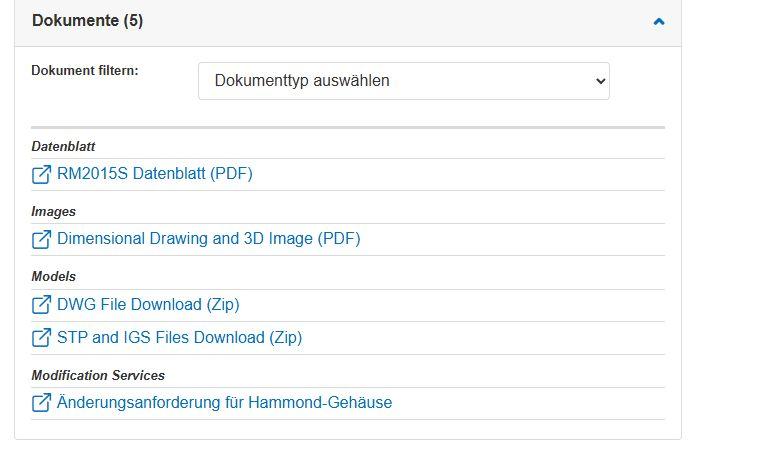Open Änderungsanforderung für Hammond-Gehäuse link
Screen dimensions: 761x454
tap(224, 403)
